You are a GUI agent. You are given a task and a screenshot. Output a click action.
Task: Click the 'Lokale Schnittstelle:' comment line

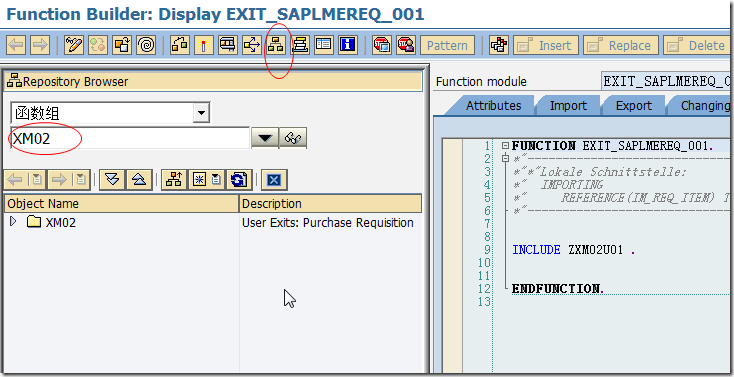coord(599,172)
